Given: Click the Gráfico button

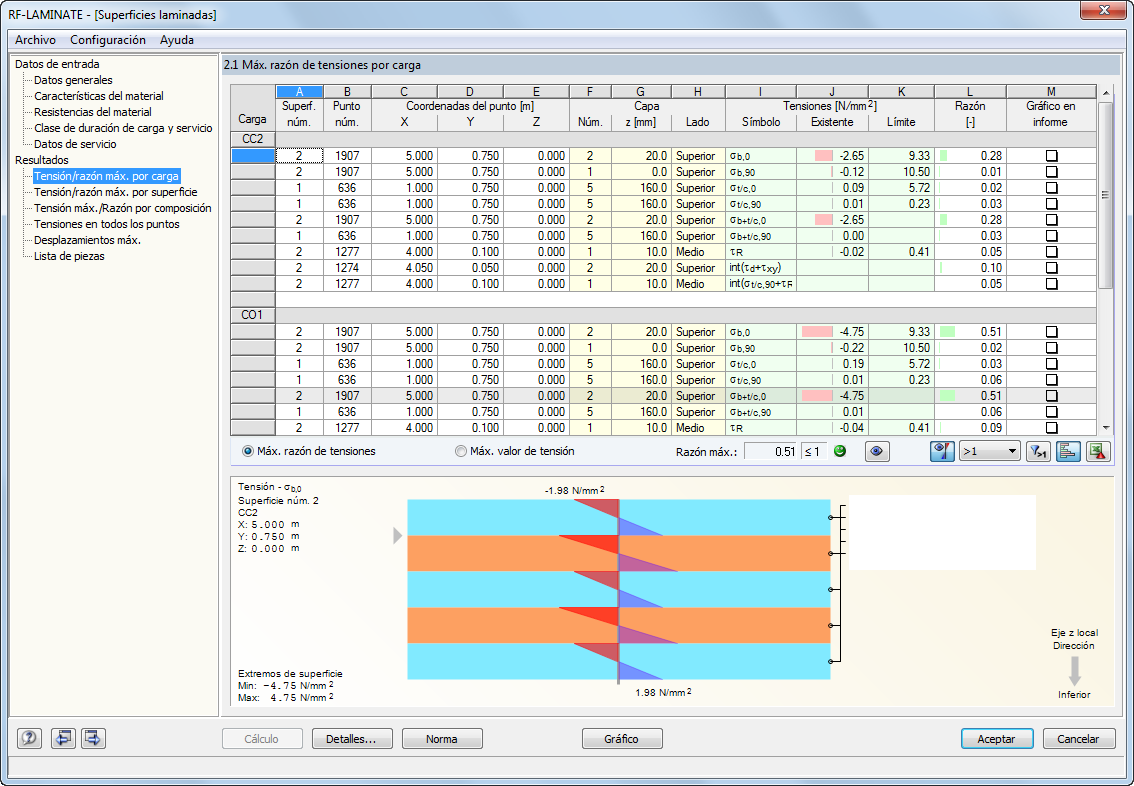Looking at the screenshot, I should pyautogui.click(x=622, y=739).
